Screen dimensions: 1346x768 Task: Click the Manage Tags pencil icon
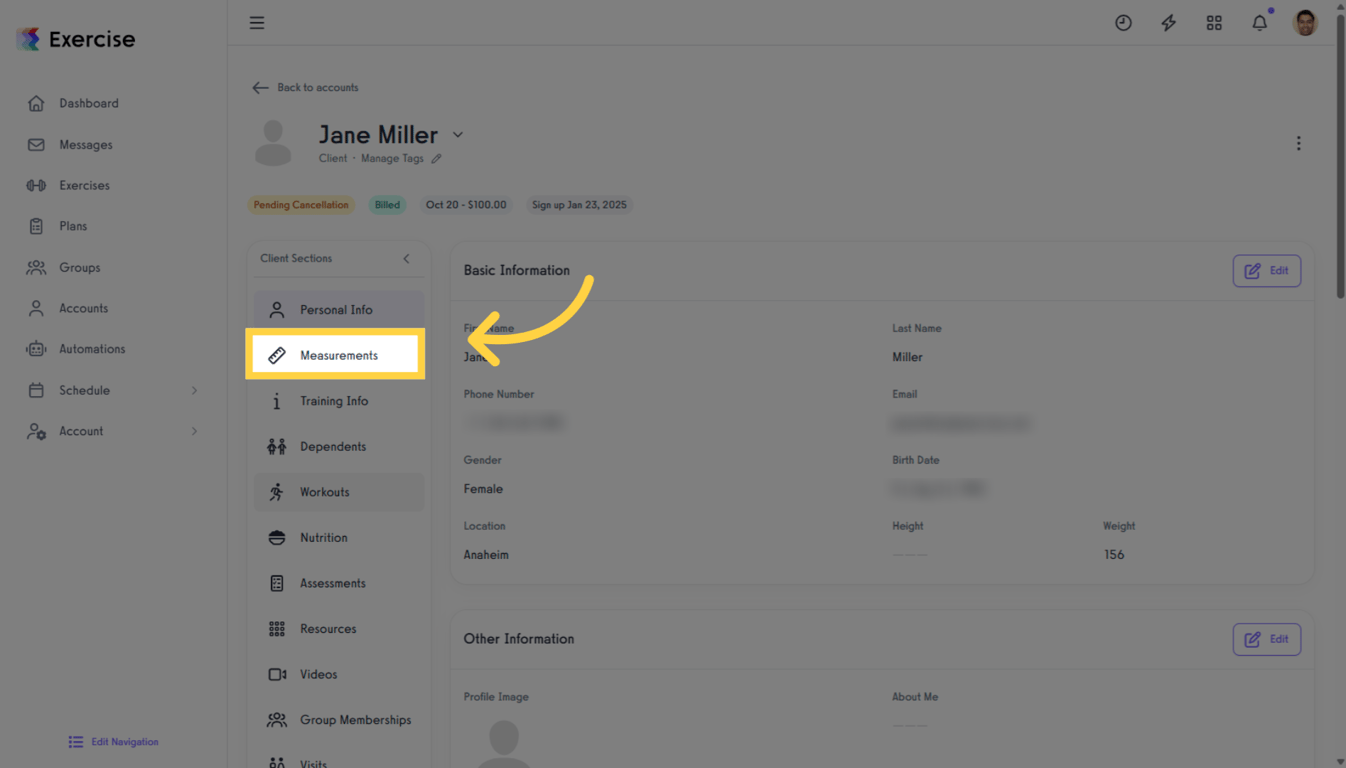pyautogui.click(x=437, y=158)
